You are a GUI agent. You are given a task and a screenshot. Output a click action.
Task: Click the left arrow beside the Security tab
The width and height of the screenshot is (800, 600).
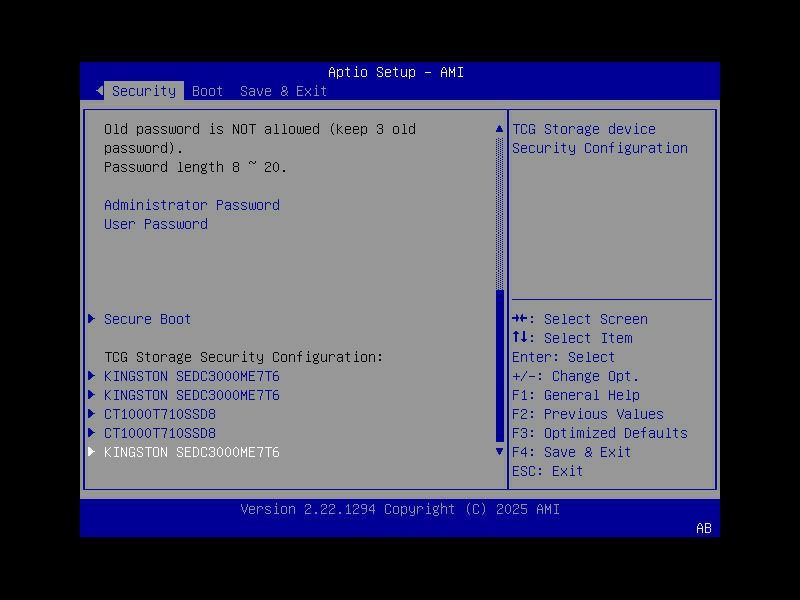coord(98,90)
